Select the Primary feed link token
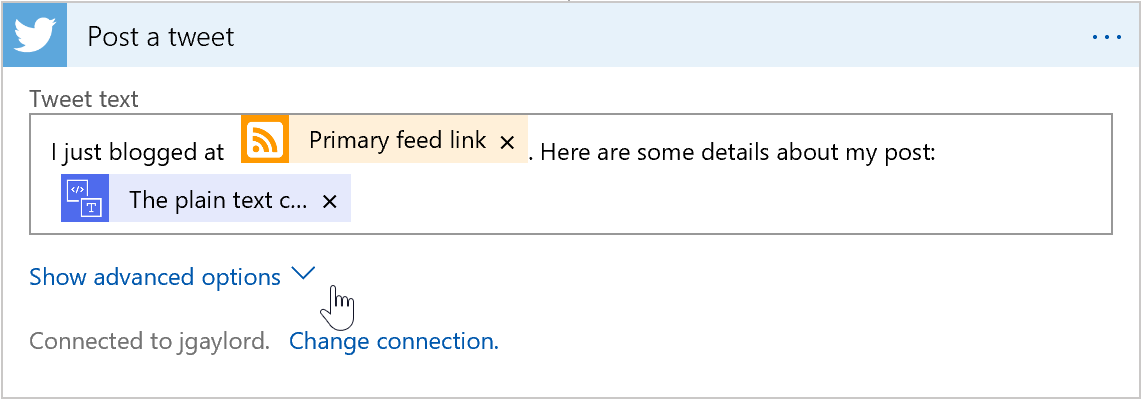Screen dimensions: 1142x400 tap(397, 140)
